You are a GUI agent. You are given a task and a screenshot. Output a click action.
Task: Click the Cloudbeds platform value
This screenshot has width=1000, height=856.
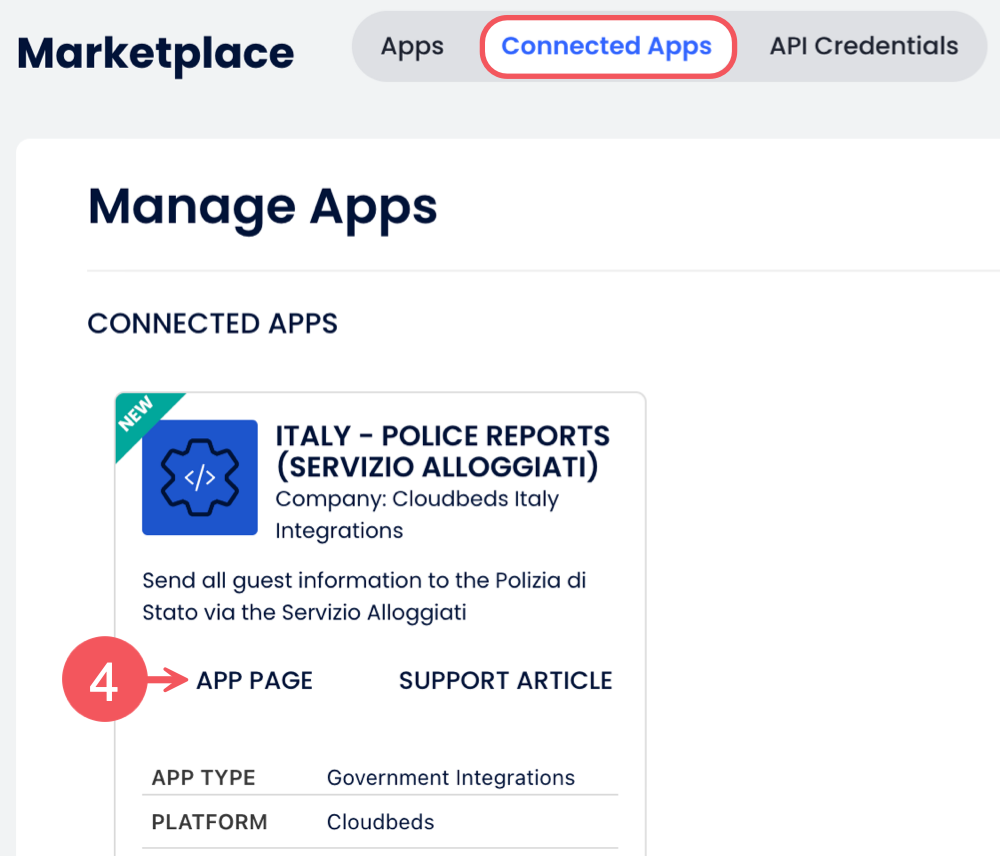(380, 822)
